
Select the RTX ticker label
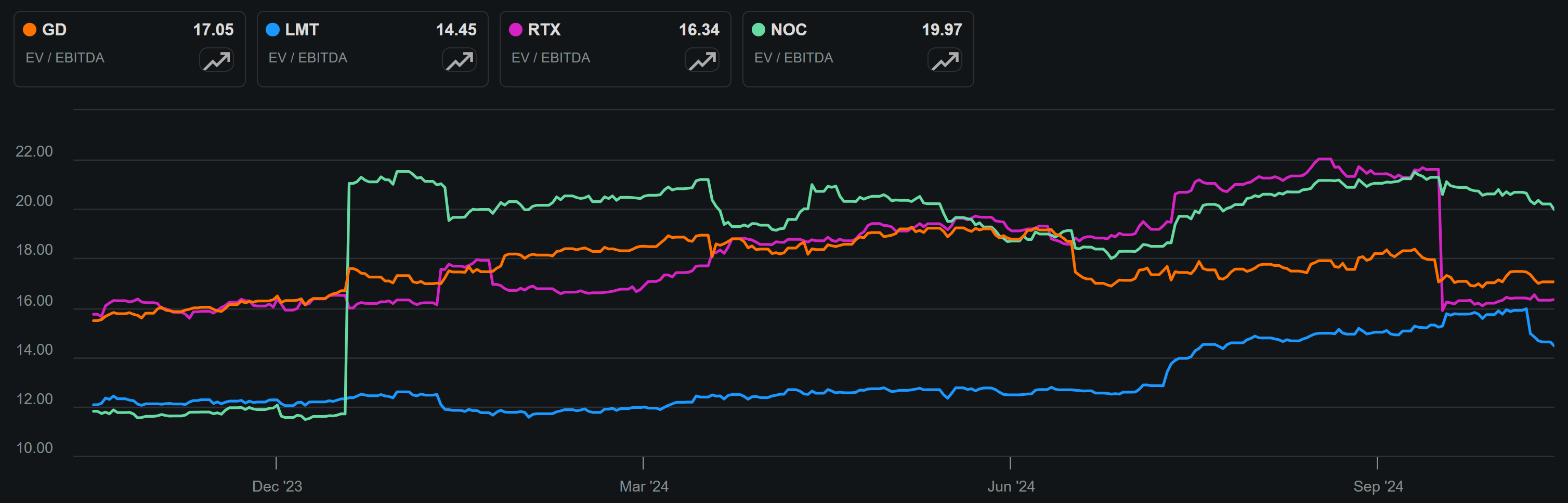(x=546, y=29)
